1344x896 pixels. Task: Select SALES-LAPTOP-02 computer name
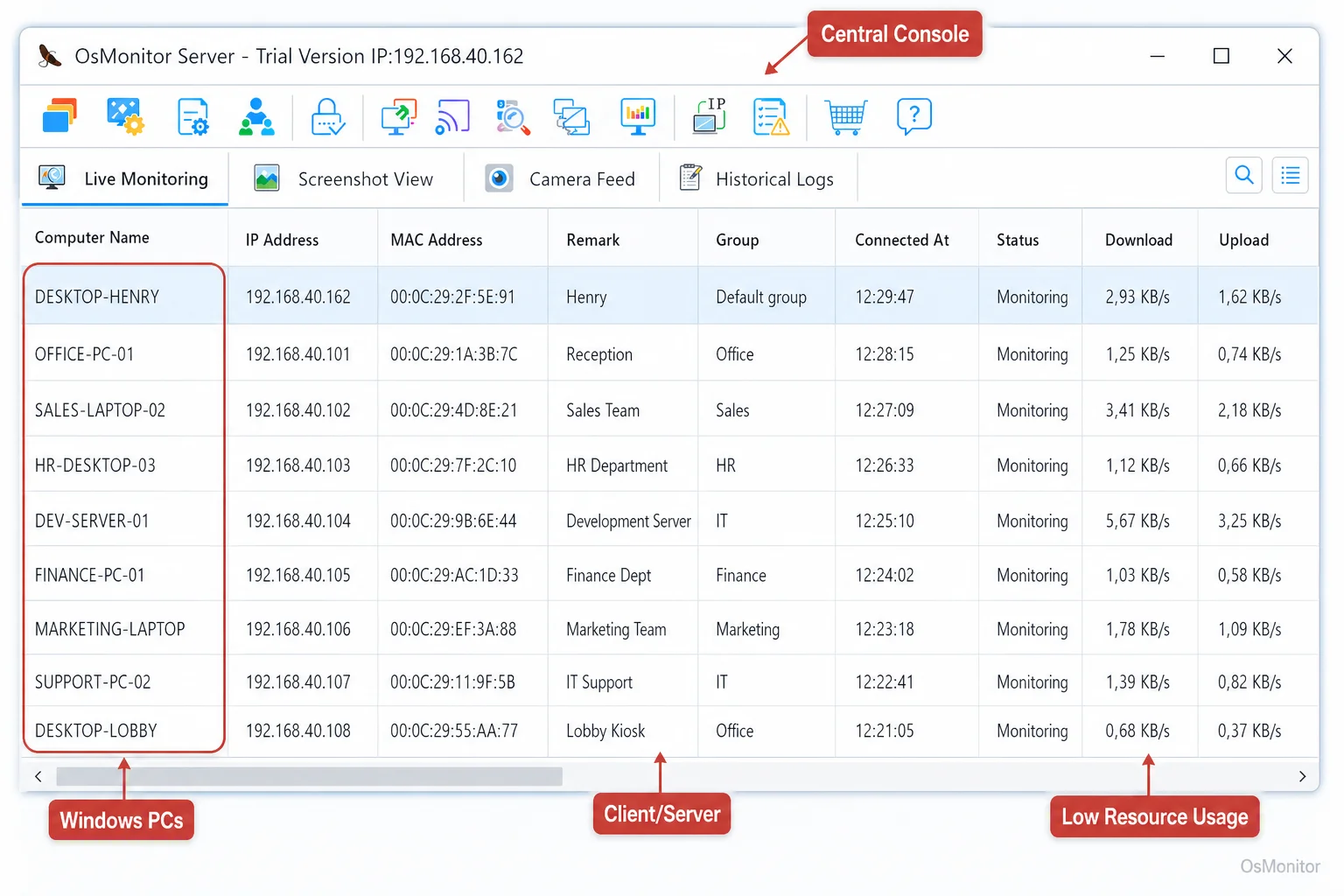(100, 410)
